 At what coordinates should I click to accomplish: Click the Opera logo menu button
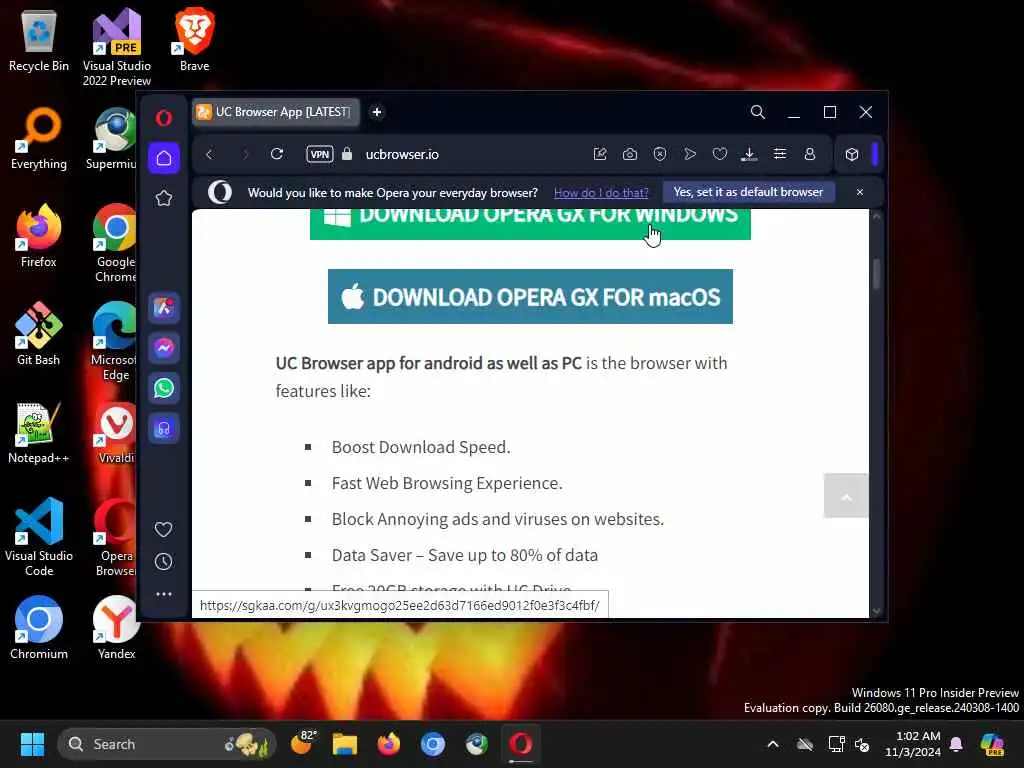[x=164, y=118]
